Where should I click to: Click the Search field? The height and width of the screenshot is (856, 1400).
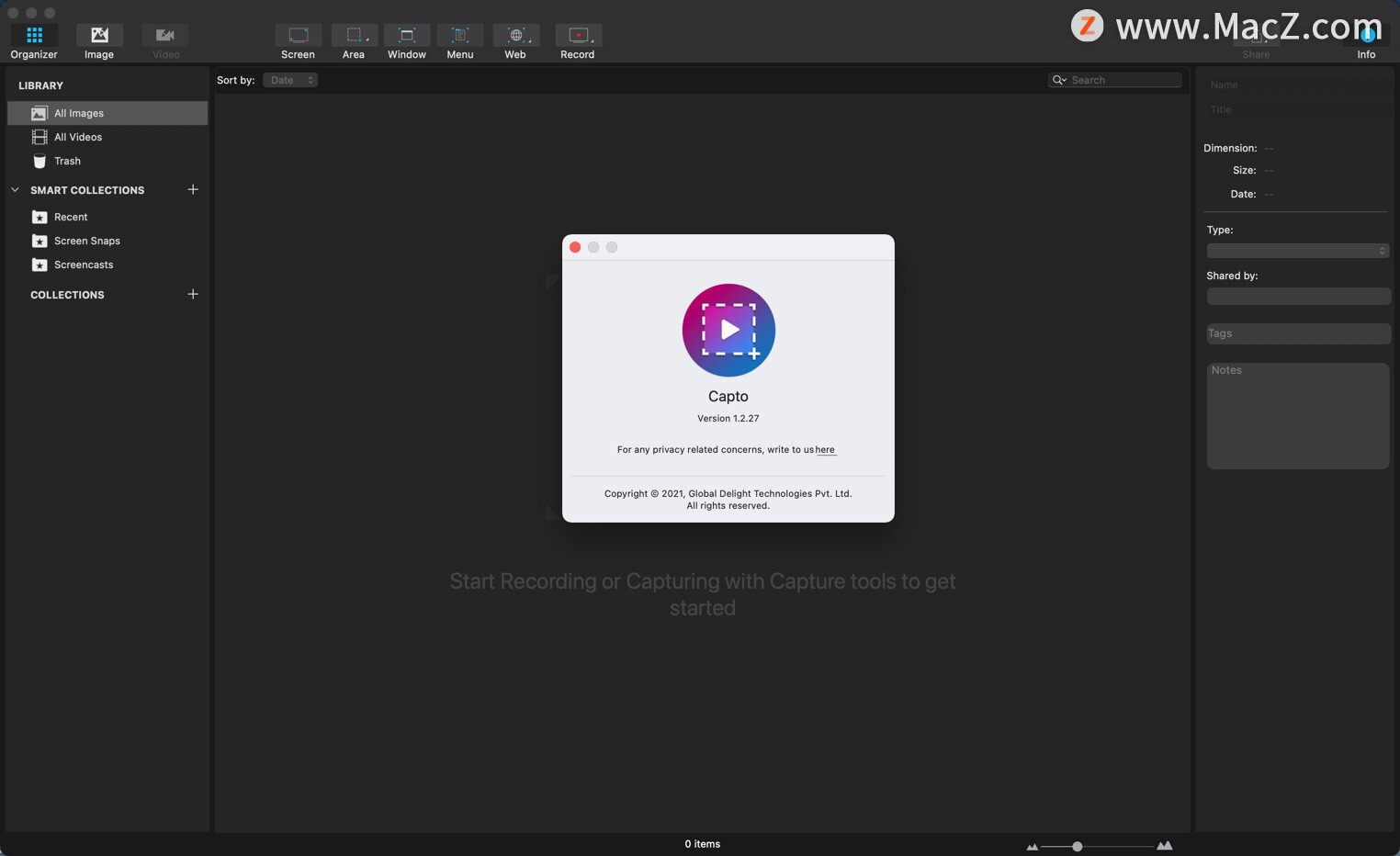coord(1114,80)
